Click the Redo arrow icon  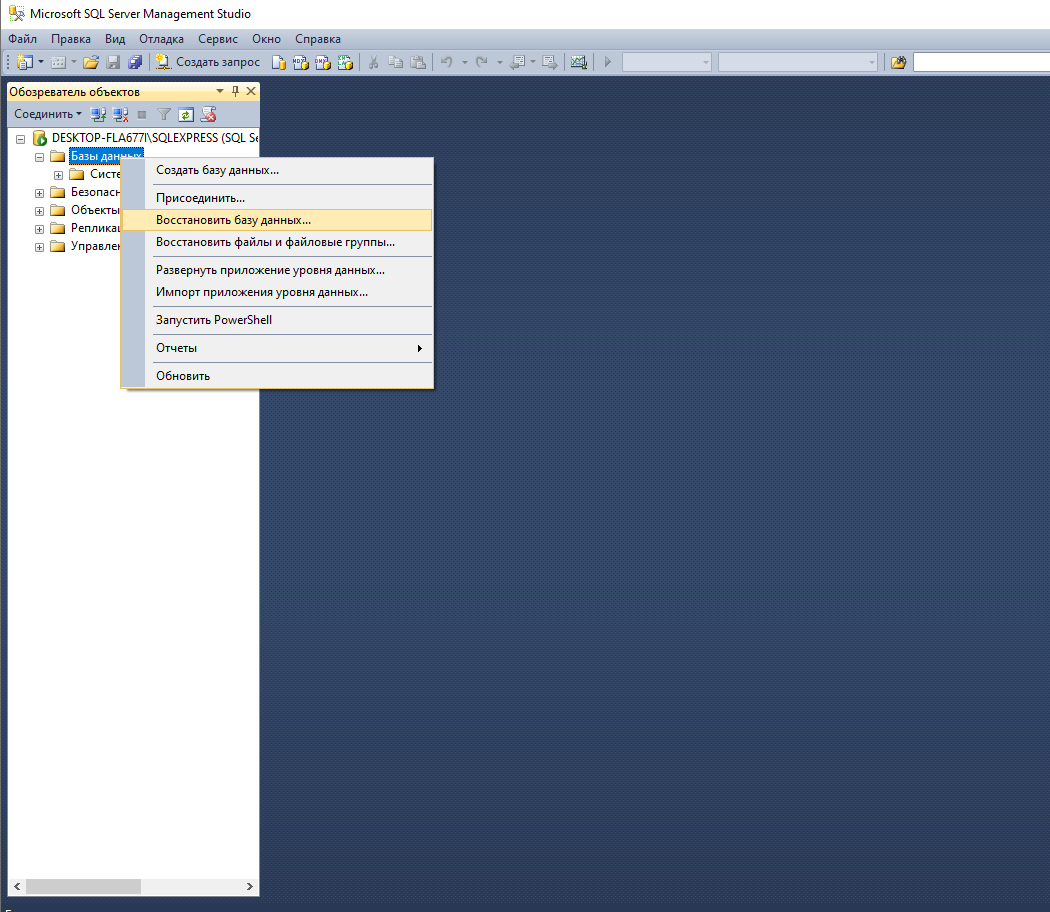[x=481, y=62]
